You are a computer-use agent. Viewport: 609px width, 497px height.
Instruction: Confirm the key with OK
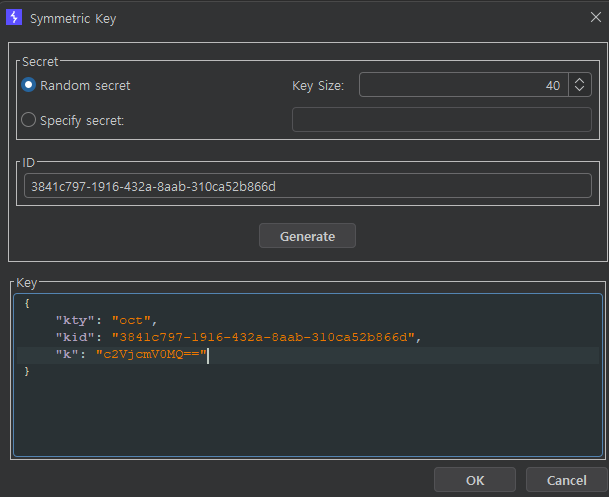[x=475, y=479]
